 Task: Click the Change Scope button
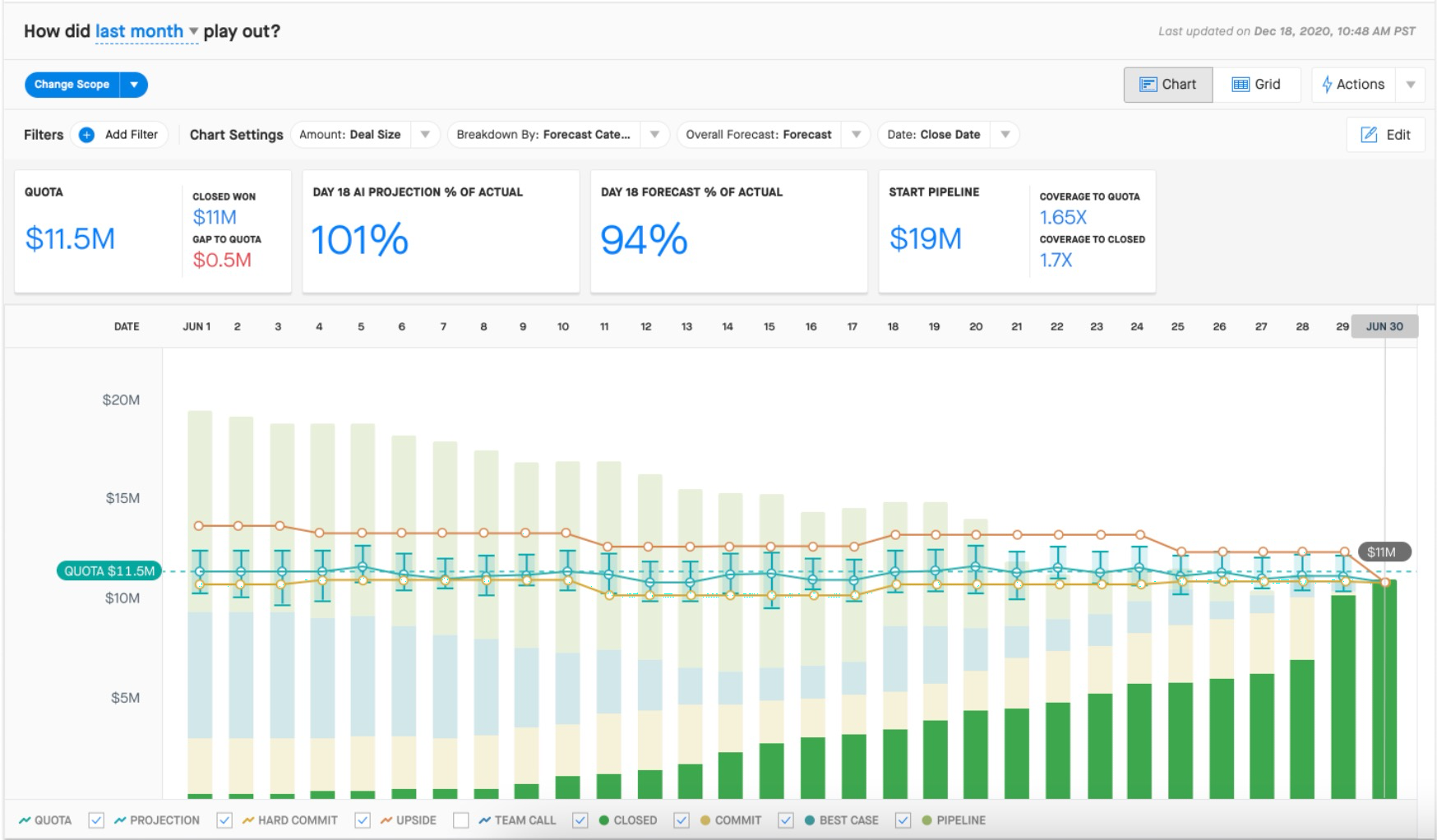click(72, 85)
